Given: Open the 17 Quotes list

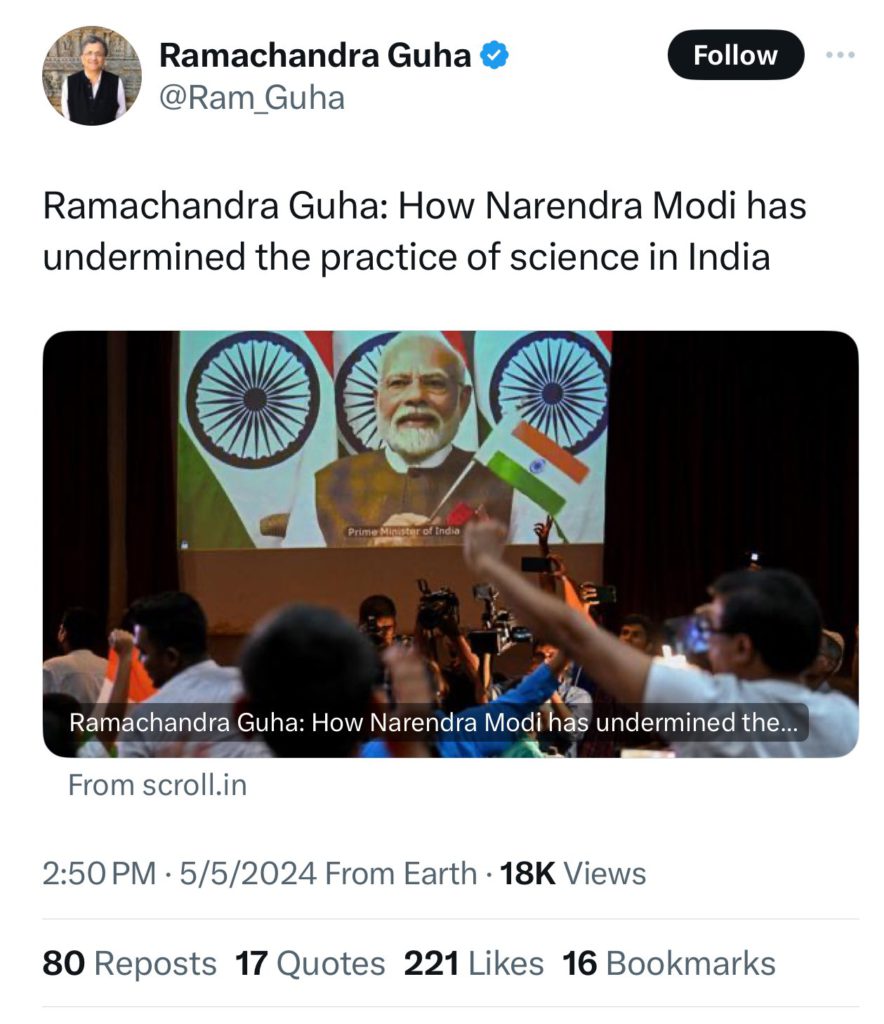Looking at the screenshot, I should point(310,964).
